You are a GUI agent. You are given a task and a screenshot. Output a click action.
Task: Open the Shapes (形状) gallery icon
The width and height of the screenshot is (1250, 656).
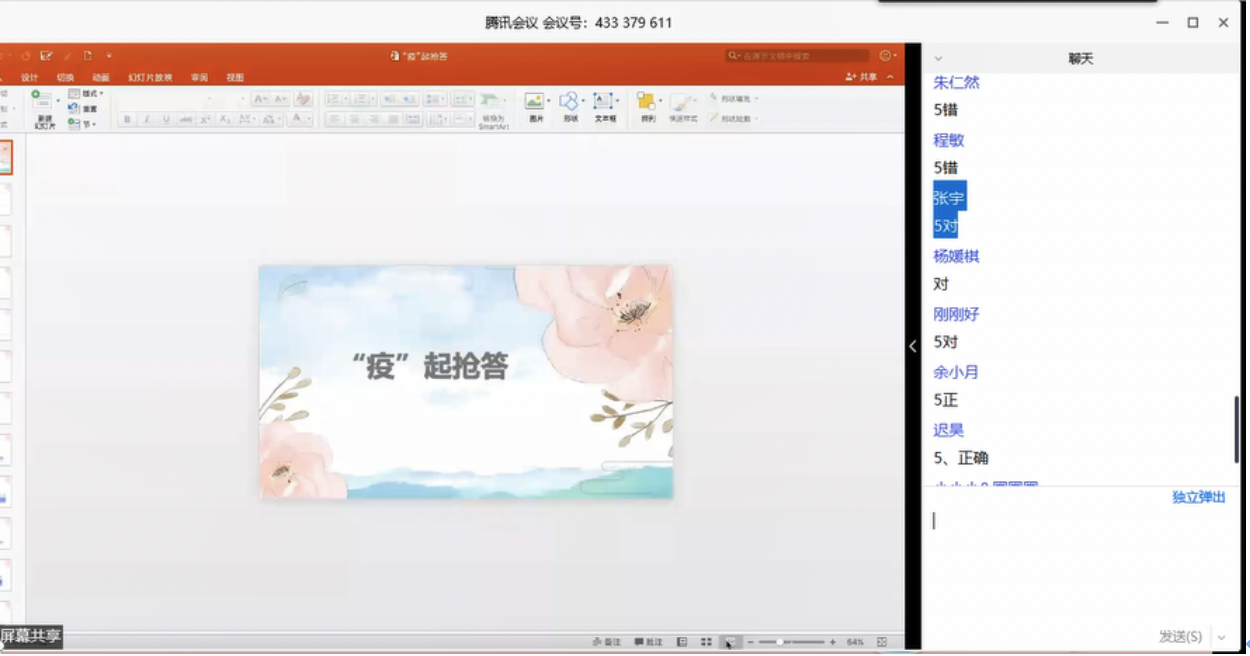click(x=569, y=102)
